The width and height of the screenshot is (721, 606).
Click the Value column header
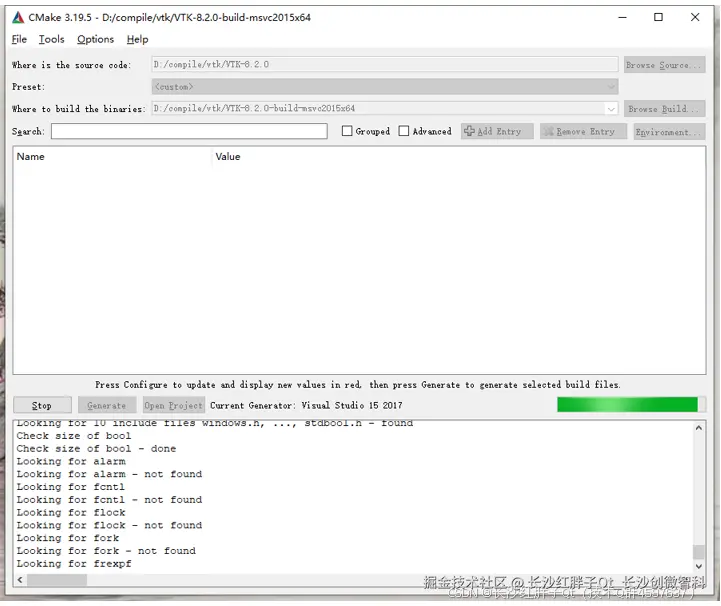coord(228,157)
